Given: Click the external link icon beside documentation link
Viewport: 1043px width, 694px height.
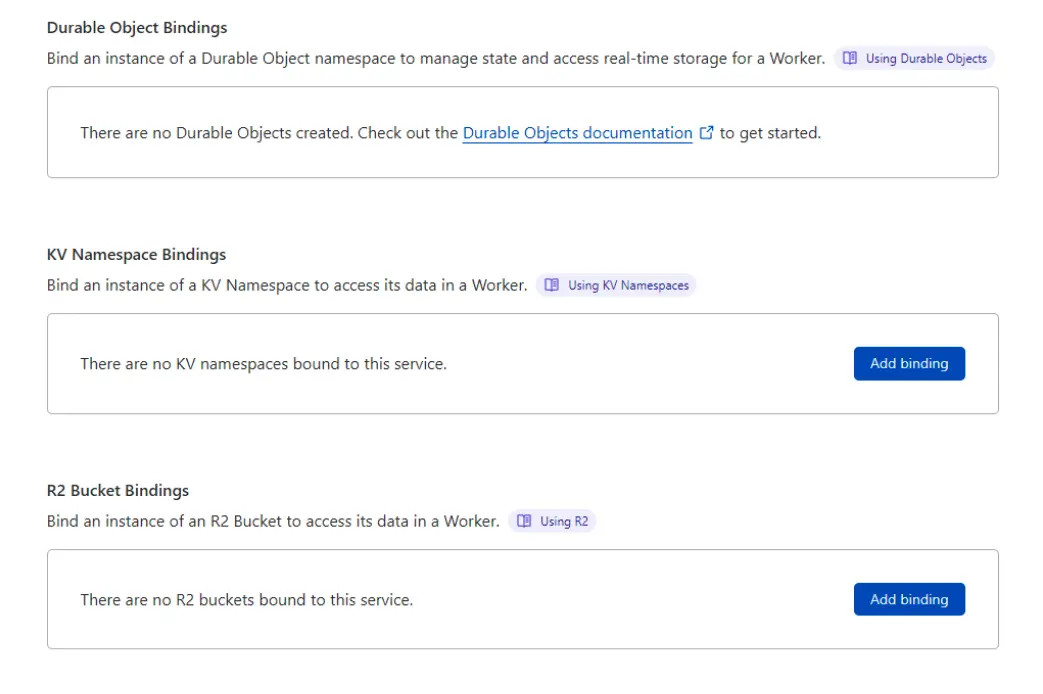Looking at the screenshot, I should [x=707, y=132].
